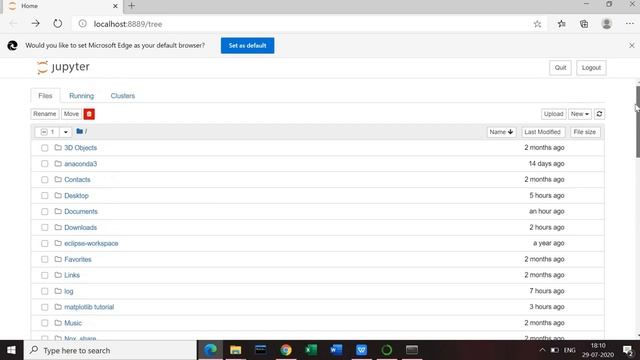Select the Contacts folder checkbox
640x360 pixels.
44,180
